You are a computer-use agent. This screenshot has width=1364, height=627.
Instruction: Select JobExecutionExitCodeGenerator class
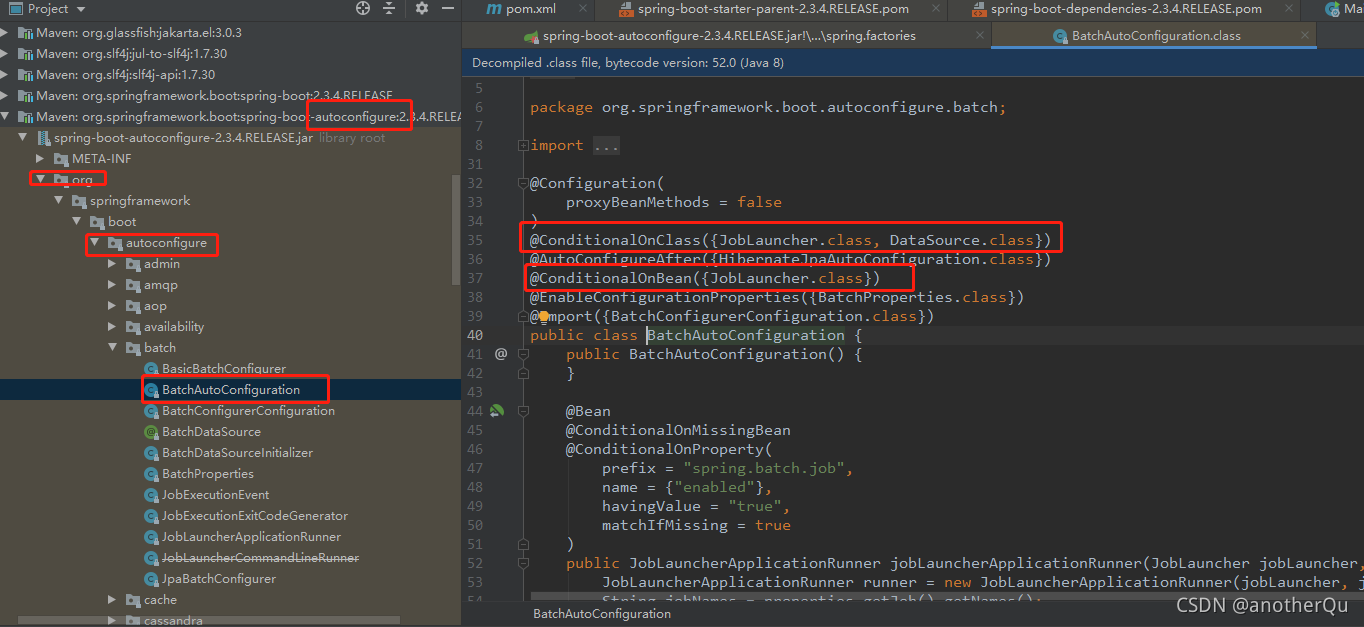pyautogui.click(x=255, y=515)
